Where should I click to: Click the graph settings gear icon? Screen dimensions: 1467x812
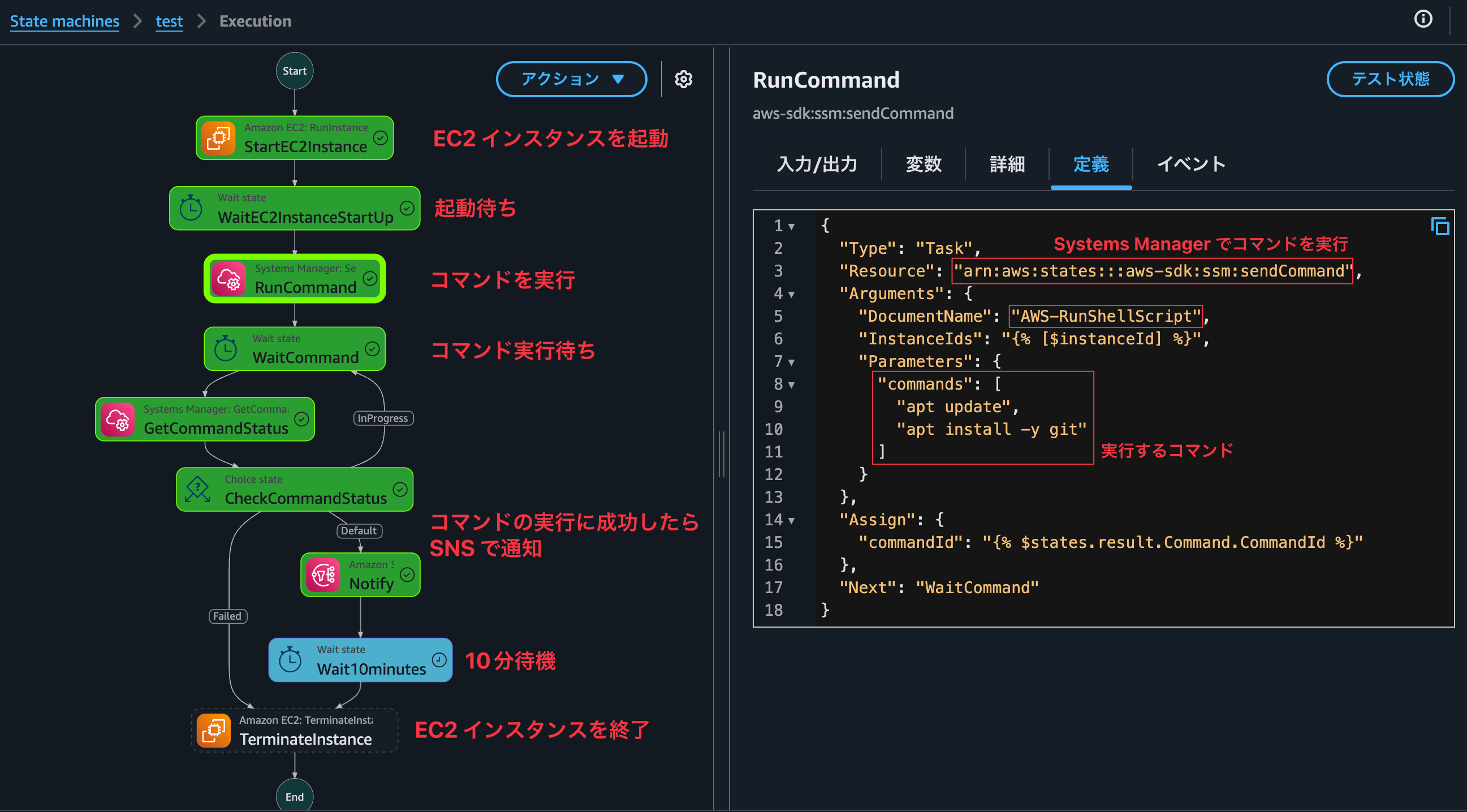[683, 79]
